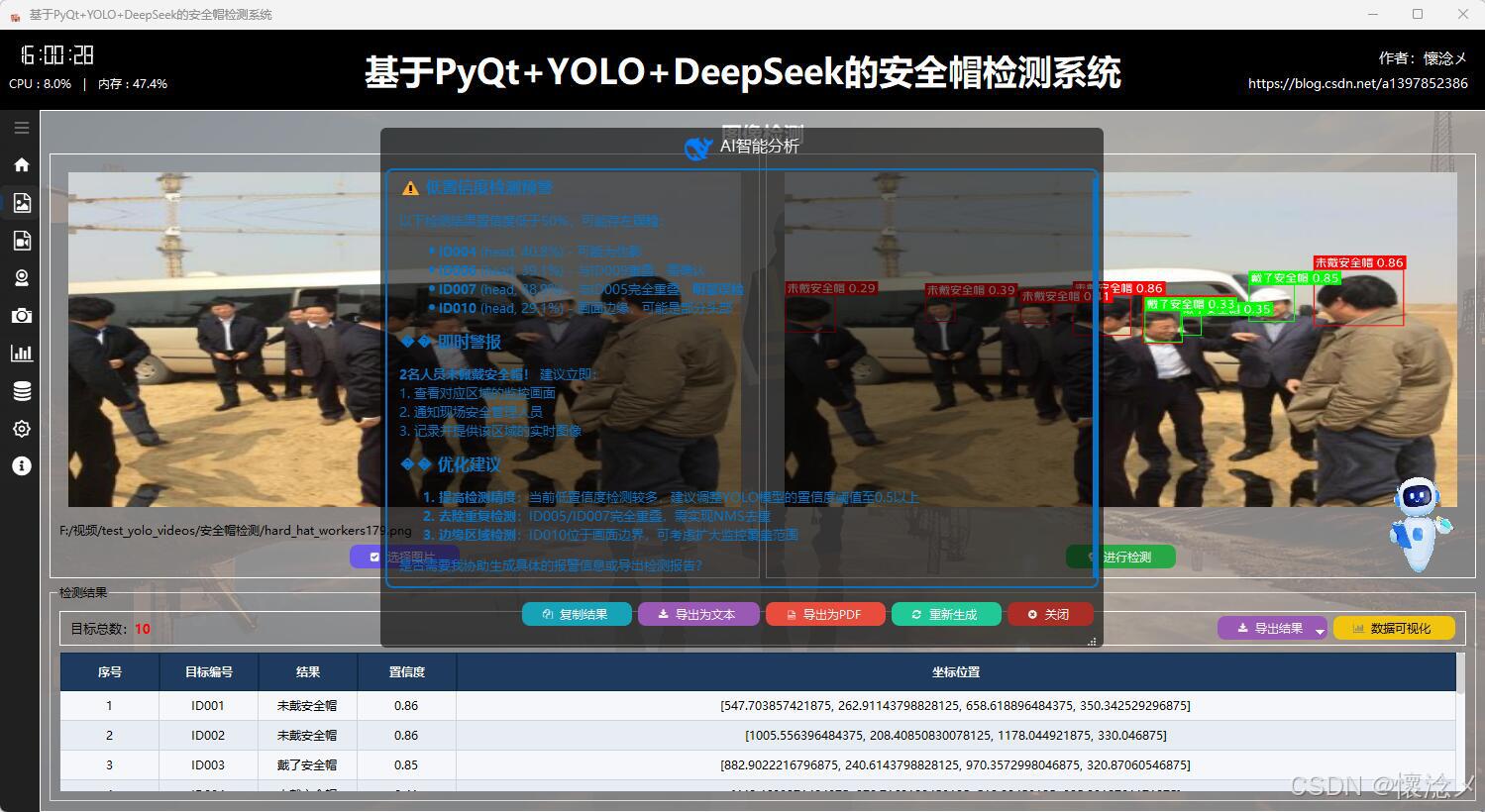Export analysis as text (导出为文本)
Viewport: 1485px width, 812px height.
pyautogui.click(x=698, y=614)
